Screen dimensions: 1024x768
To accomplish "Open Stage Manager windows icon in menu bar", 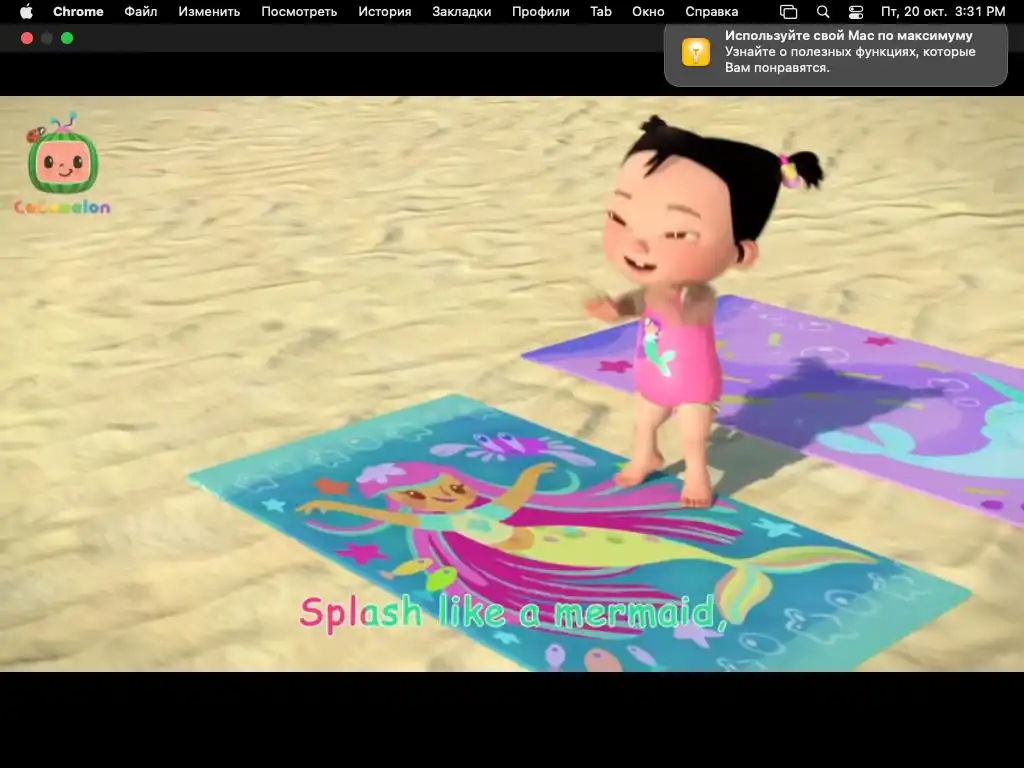I will tap(788, 12).
